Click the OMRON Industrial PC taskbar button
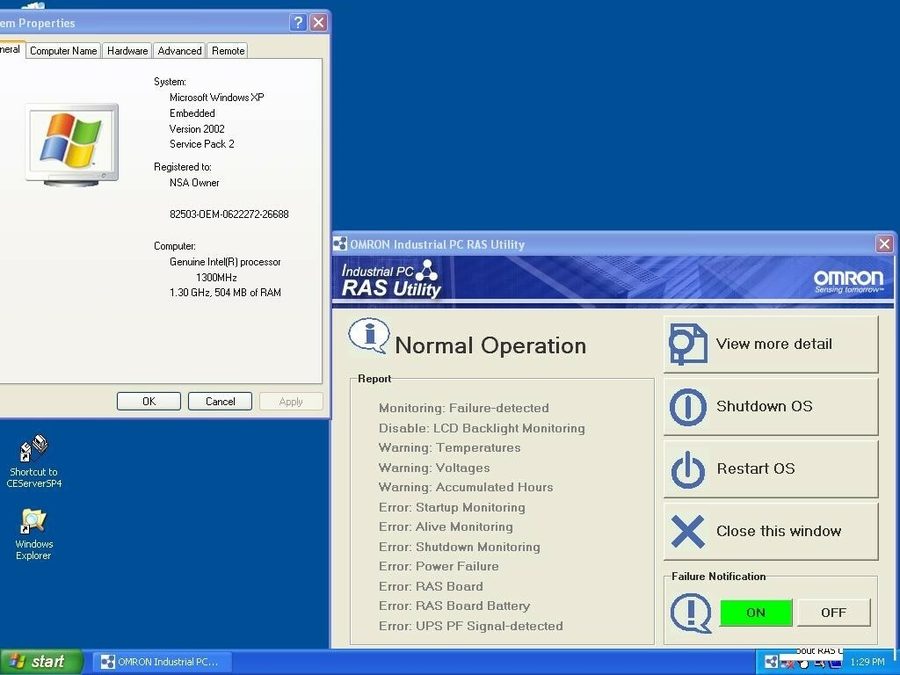900x675 pixels. point(162,662)
